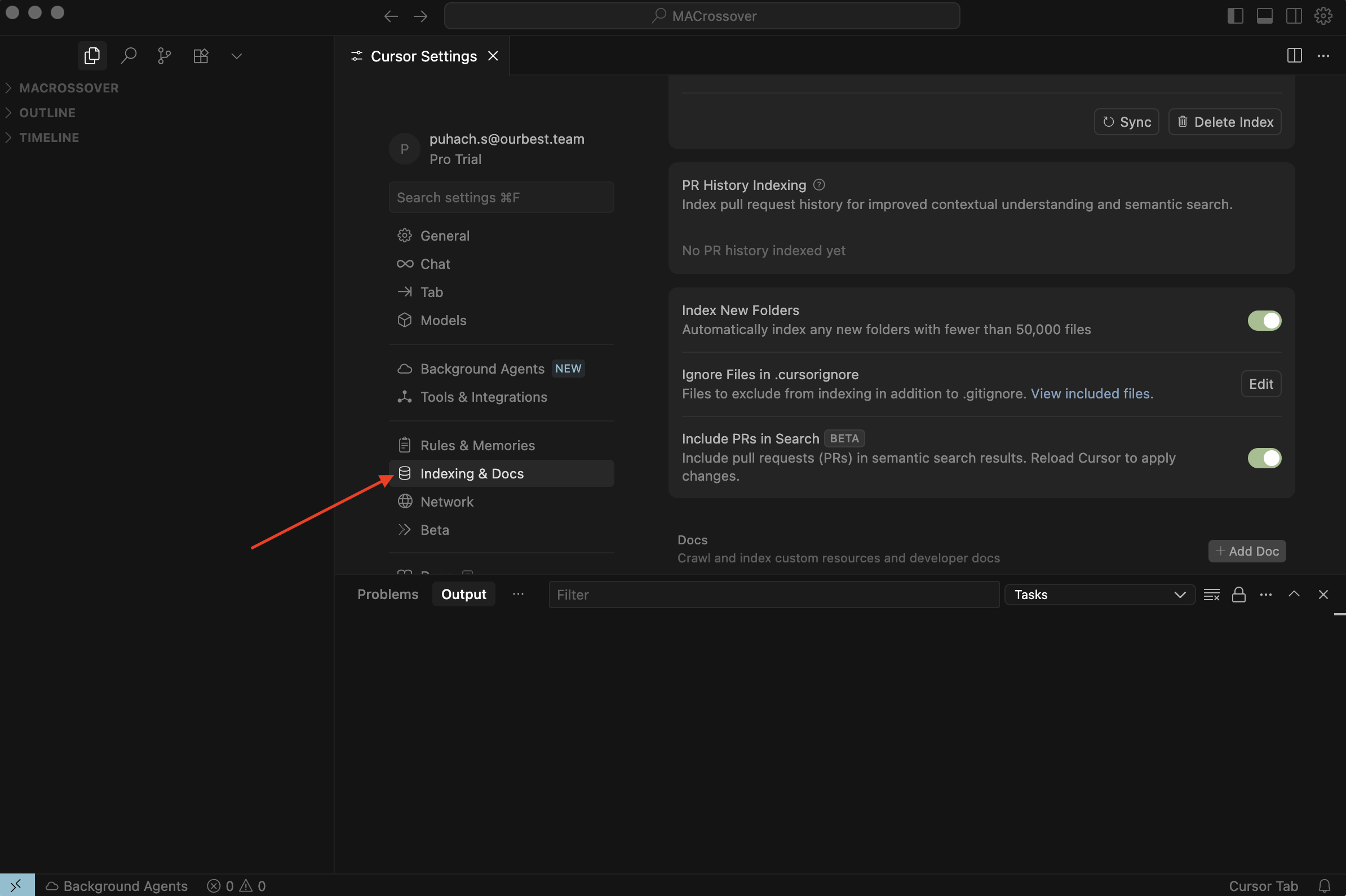1346x896 pixels.
Task: Disable Index New Folders toggle
Action: [x=1264, y=321]
